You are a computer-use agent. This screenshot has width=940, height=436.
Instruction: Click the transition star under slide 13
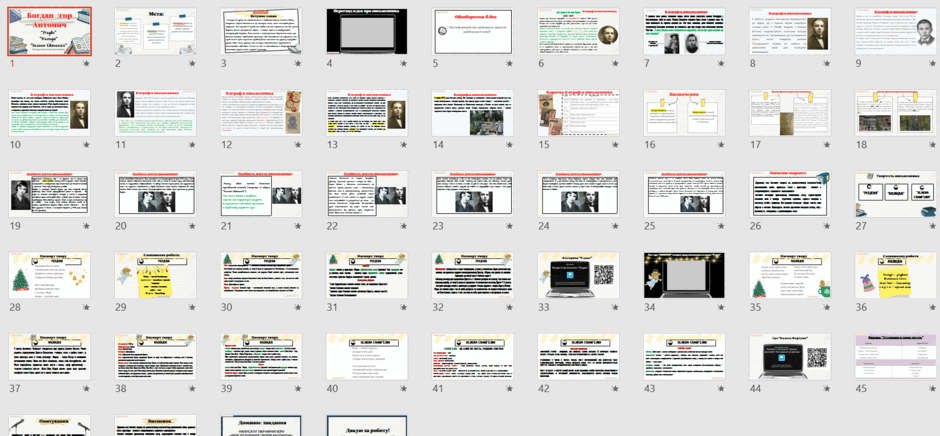[404, 145]
